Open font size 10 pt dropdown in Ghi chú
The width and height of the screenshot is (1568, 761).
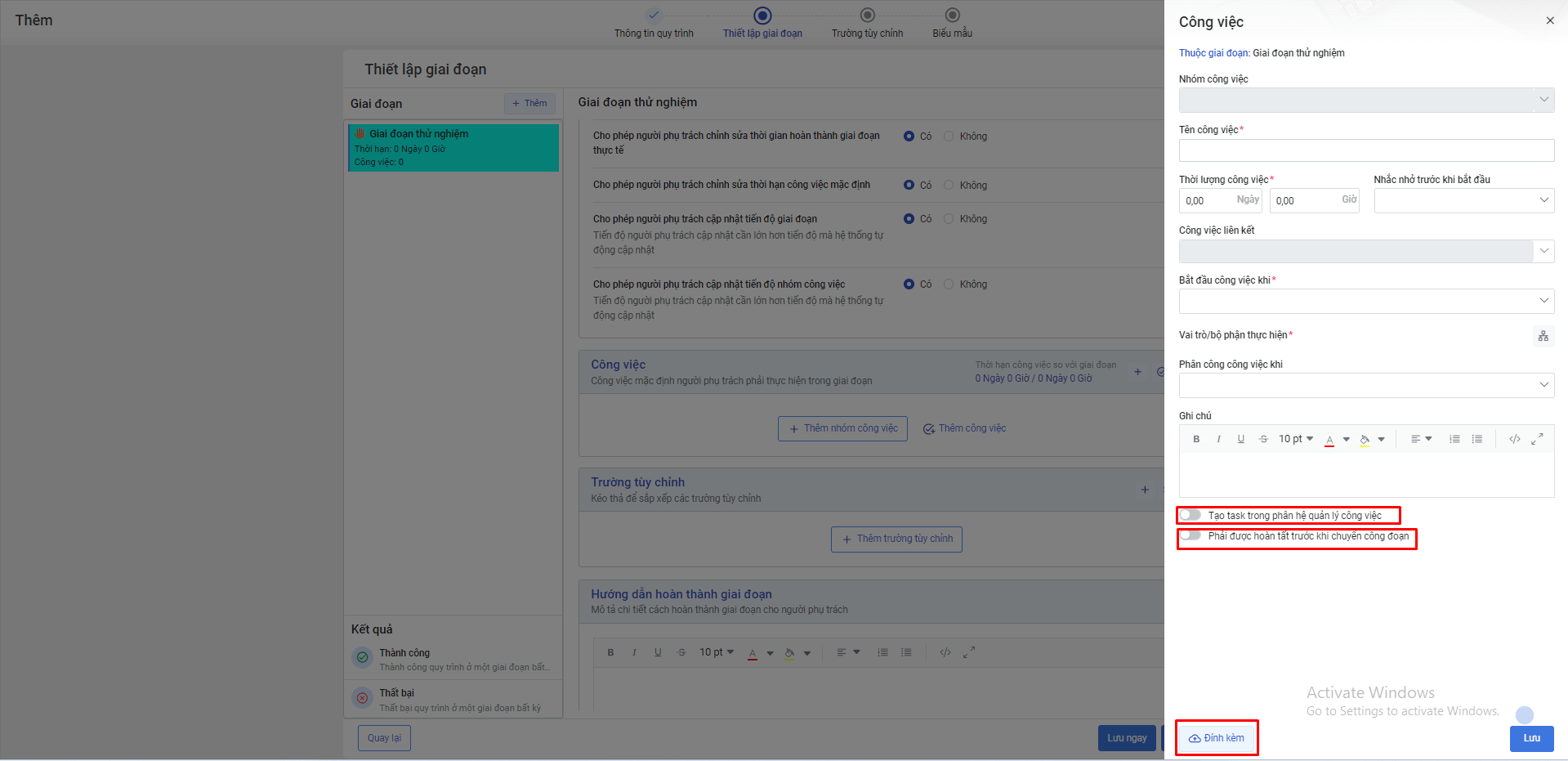pos(1296,439)
